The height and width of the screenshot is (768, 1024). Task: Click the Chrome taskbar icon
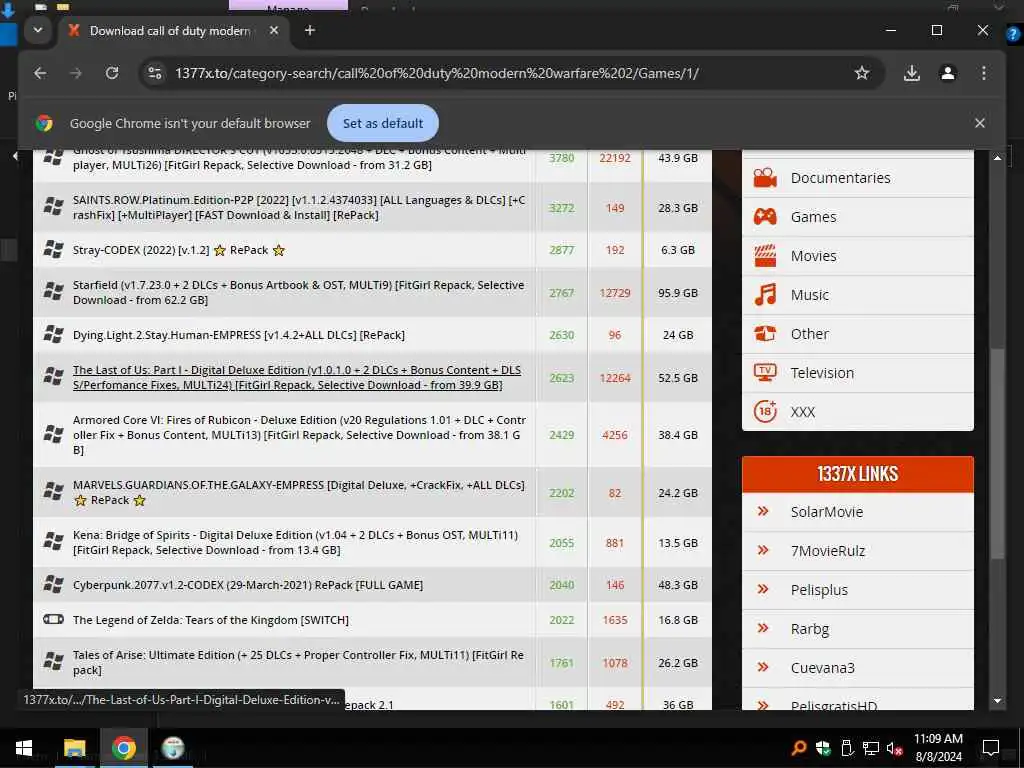(x=123, y=748)
